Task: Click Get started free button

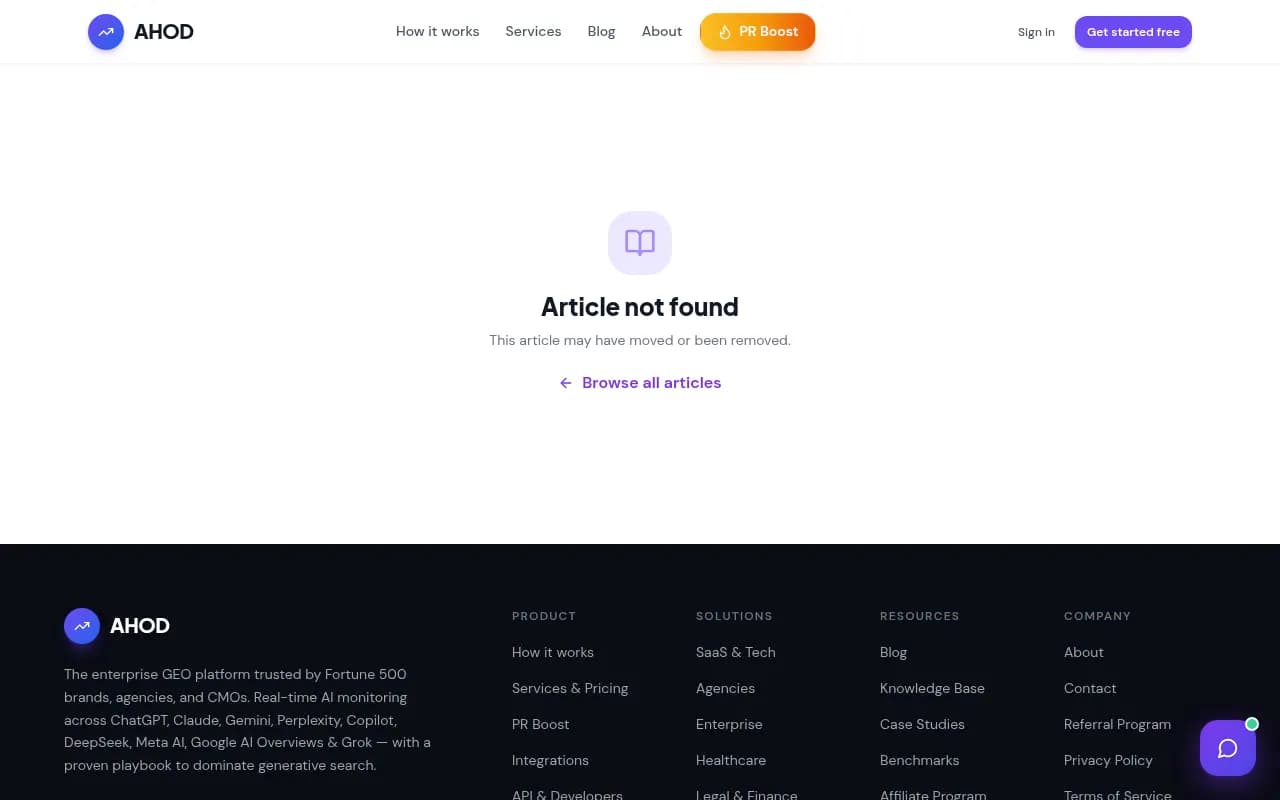Action: coord(1133,32)
